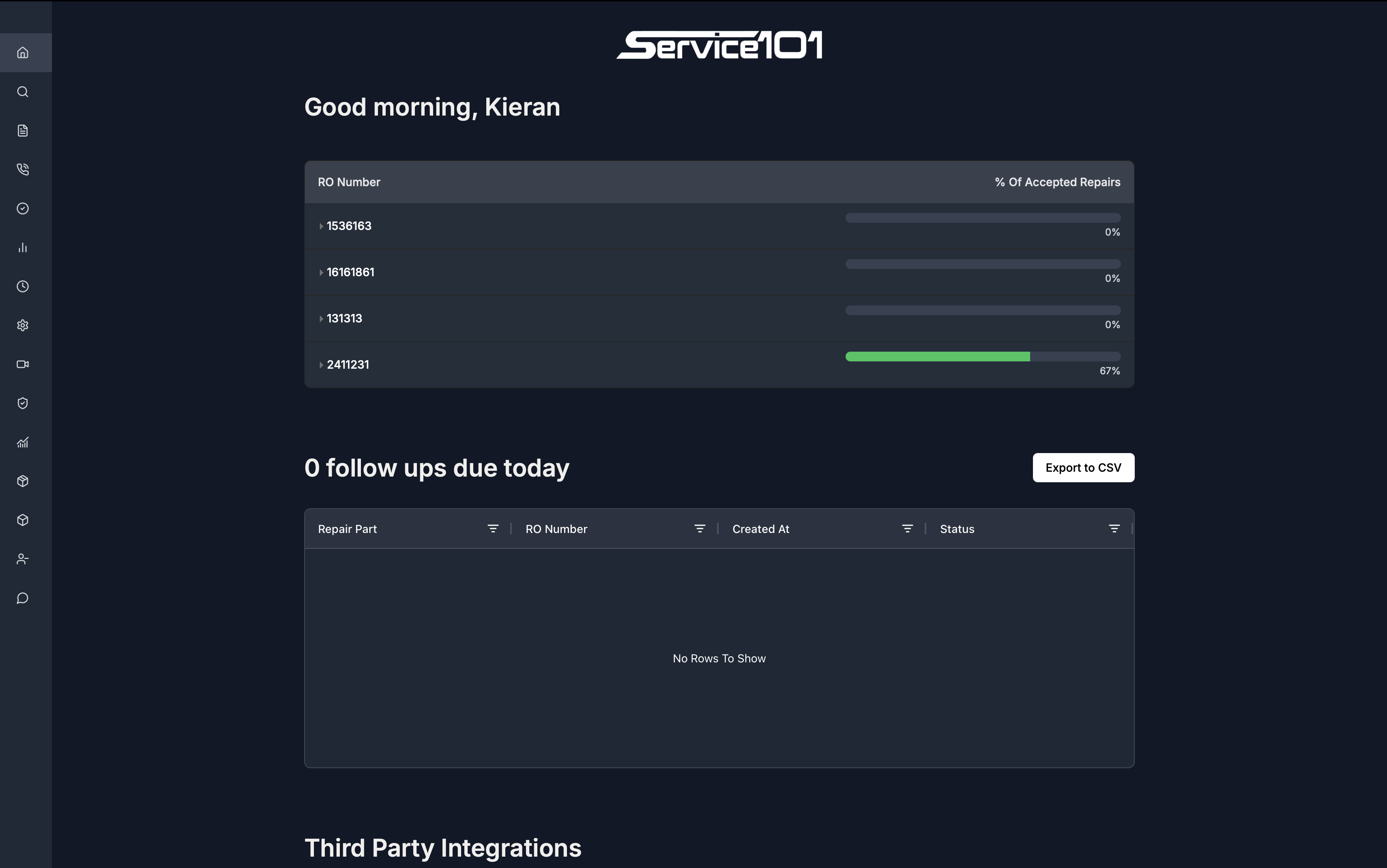Open the document icon in sidebar
This screenshot has height=868, width=1387.
[x=22, y=131]
